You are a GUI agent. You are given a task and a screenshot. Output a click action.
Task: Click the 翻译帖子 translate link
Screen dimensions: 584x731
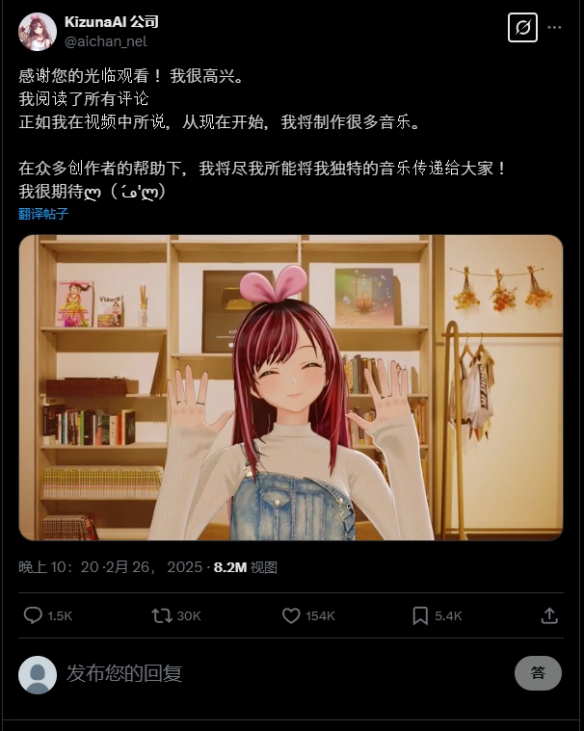tap(43, 214)
